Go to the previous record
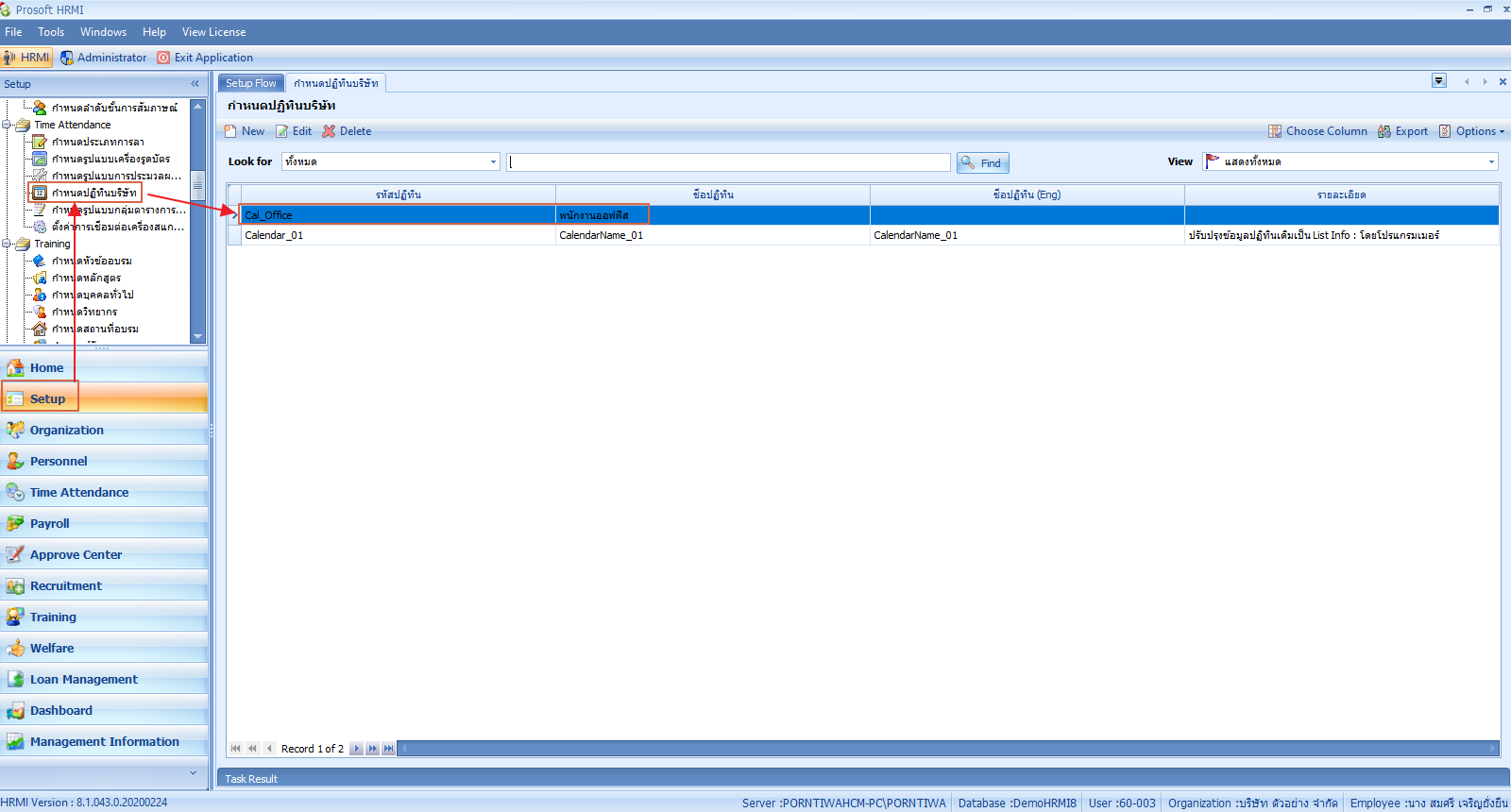The image size is (1511, 812). click(269, 749)
